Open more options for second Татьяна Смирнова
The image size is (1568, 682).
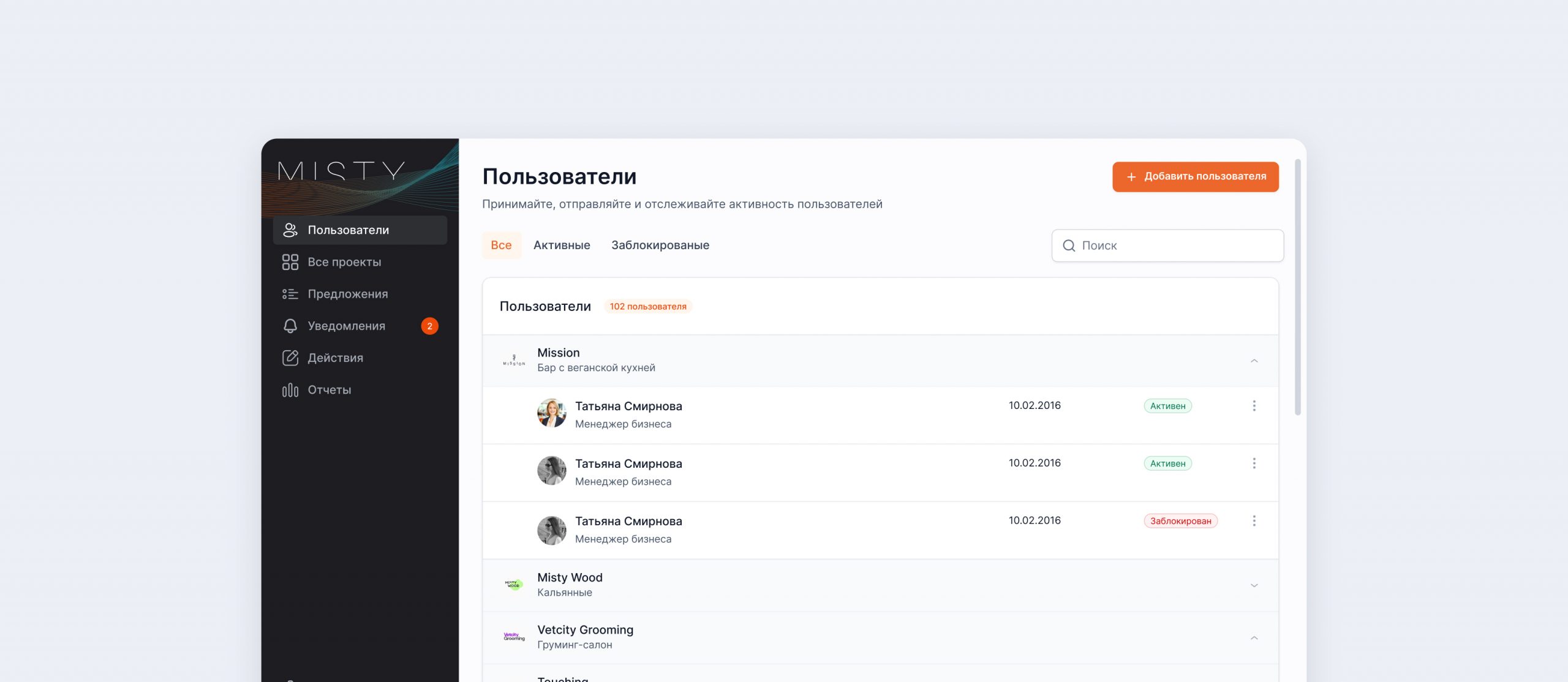(x=1254, y=463)
